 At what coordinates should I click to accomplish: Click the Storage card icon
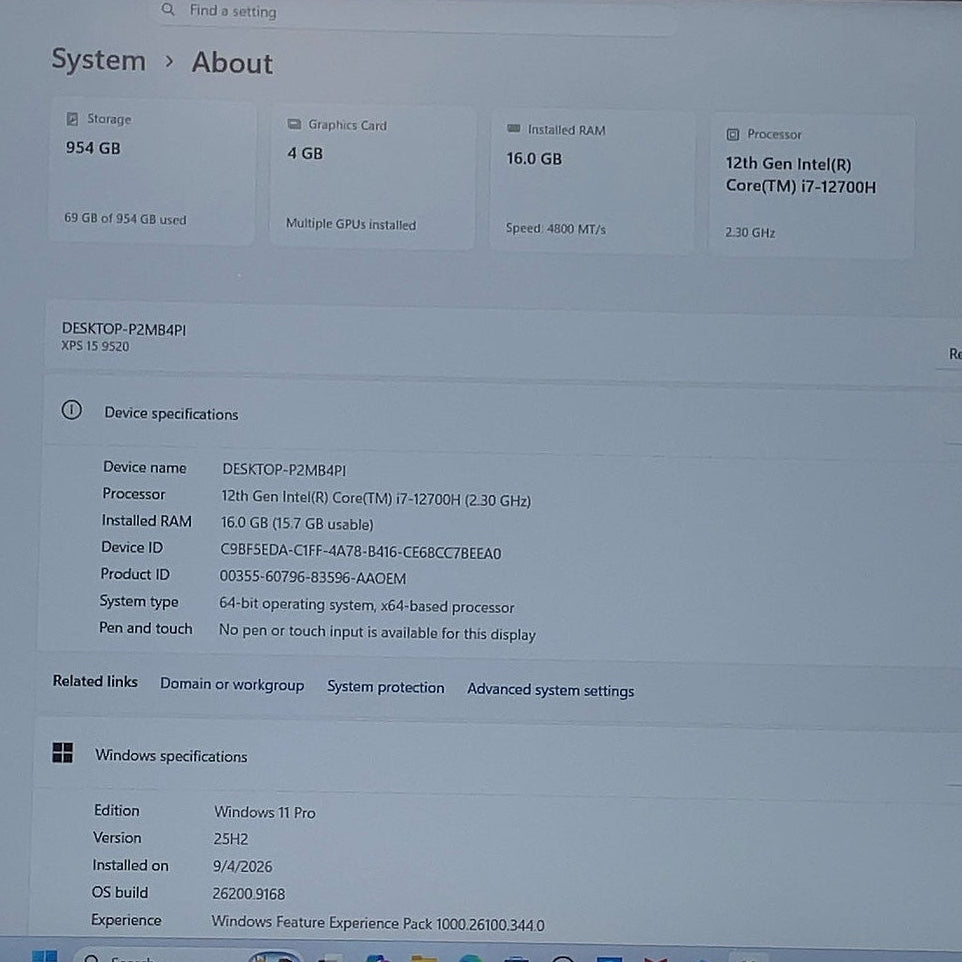[x=72, y=118]
